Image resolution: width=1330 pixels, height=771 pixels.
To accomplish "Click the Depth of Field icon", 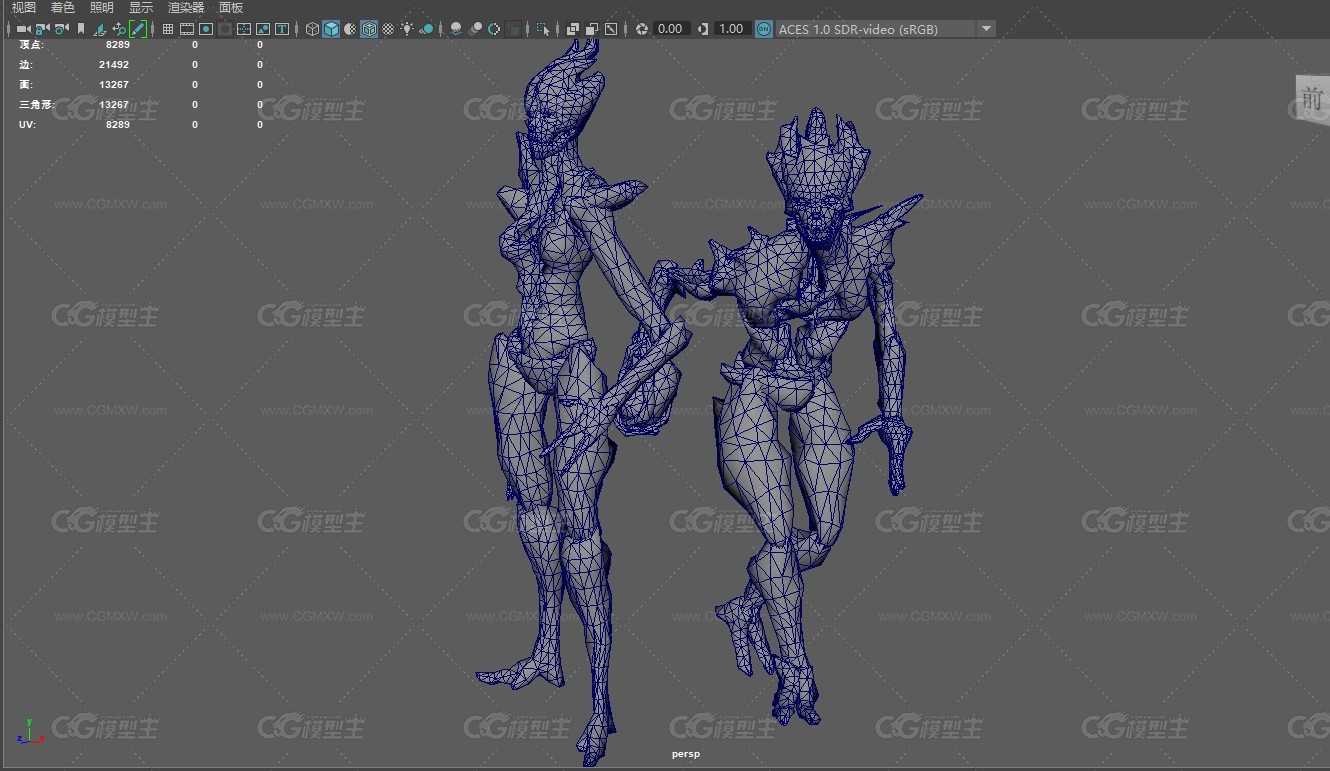I will (x=513, y=29).
